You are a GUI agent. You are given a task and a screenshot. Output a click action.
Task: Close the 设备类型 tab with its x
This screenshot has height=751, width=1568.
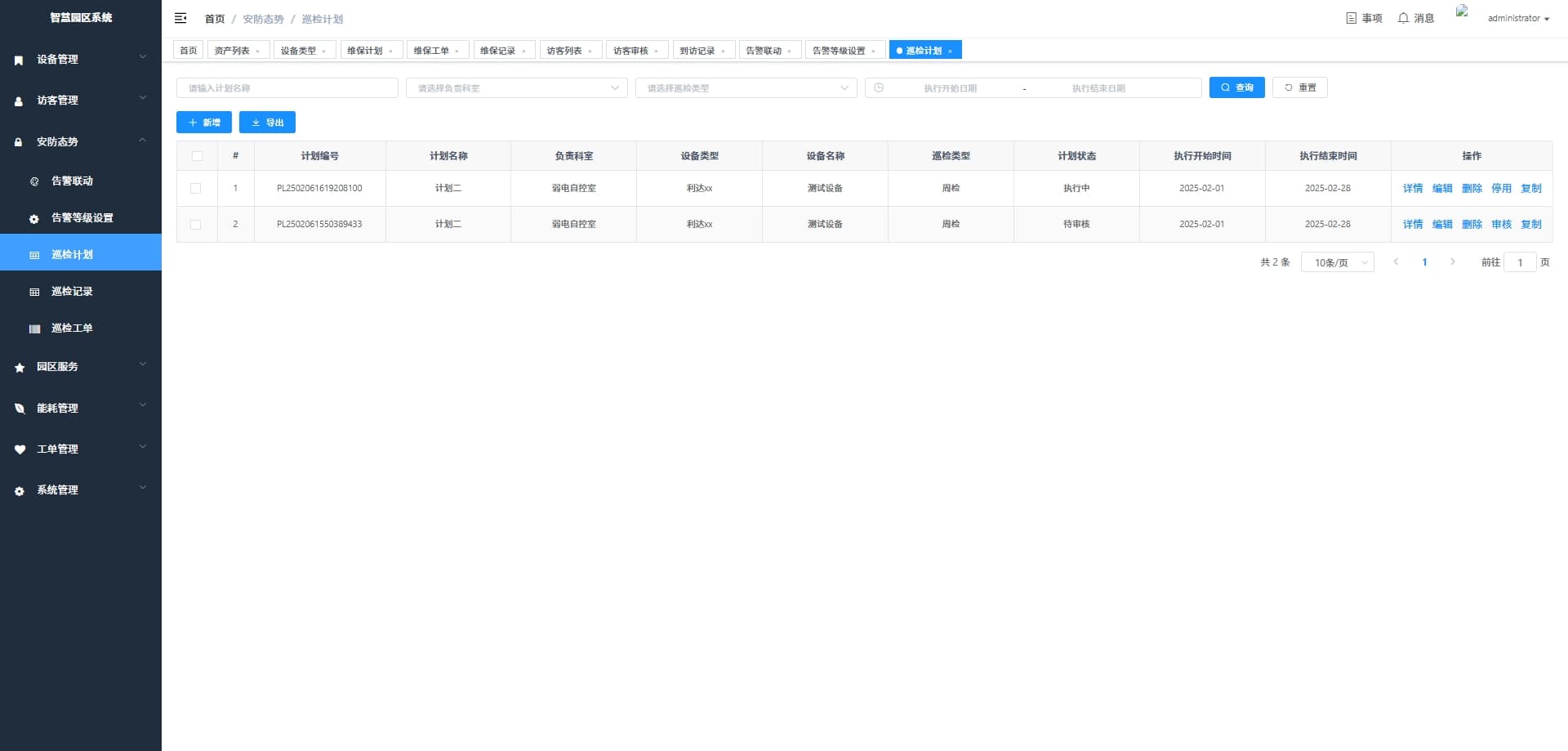coord(323,51)
